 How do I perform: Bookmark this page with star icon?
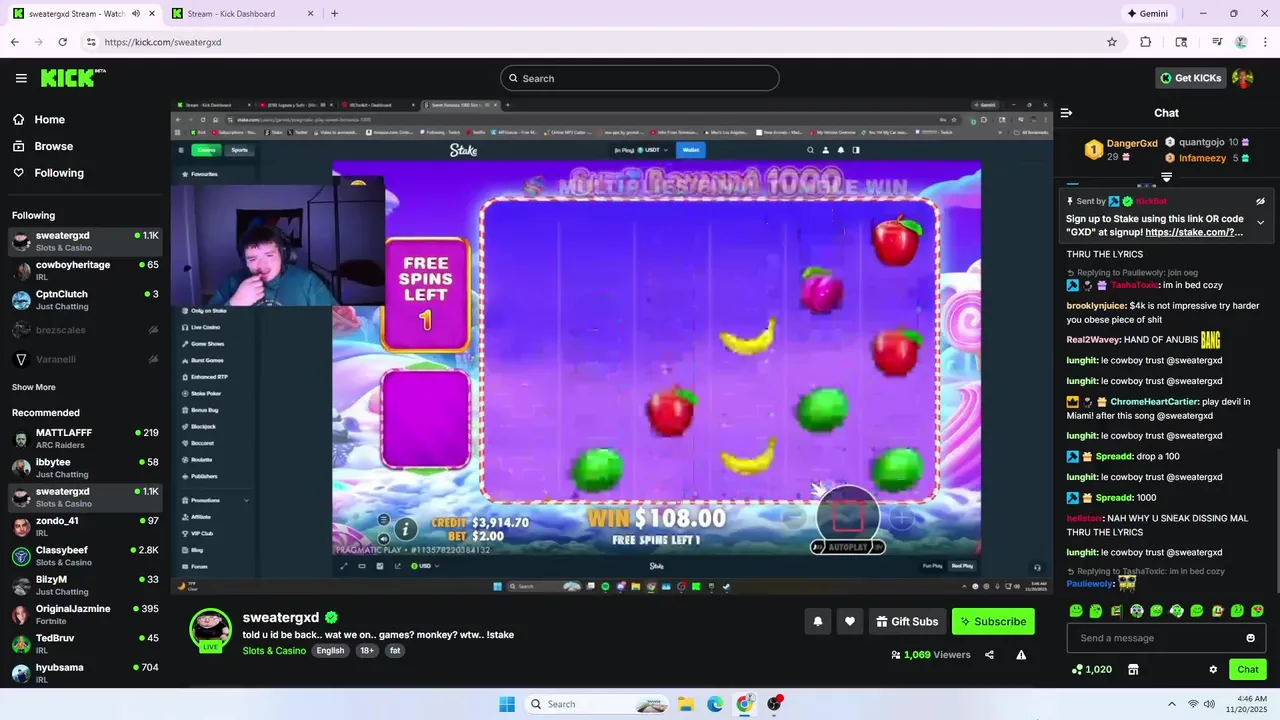point(1111,42)
